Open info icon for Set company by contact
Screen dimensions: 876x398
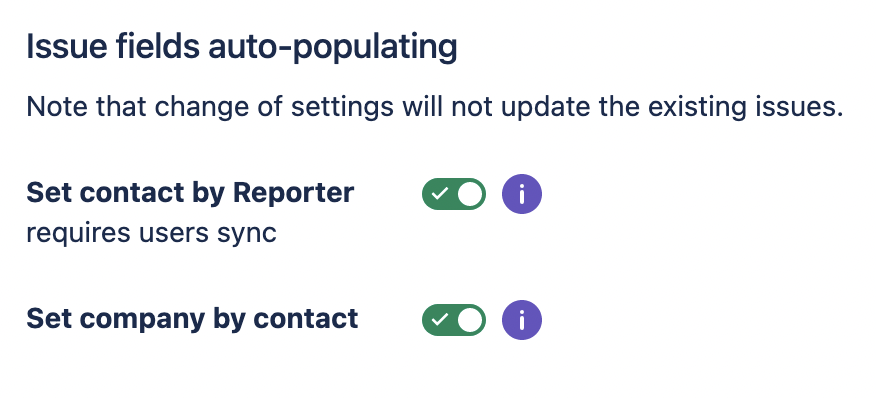(521, 320)
